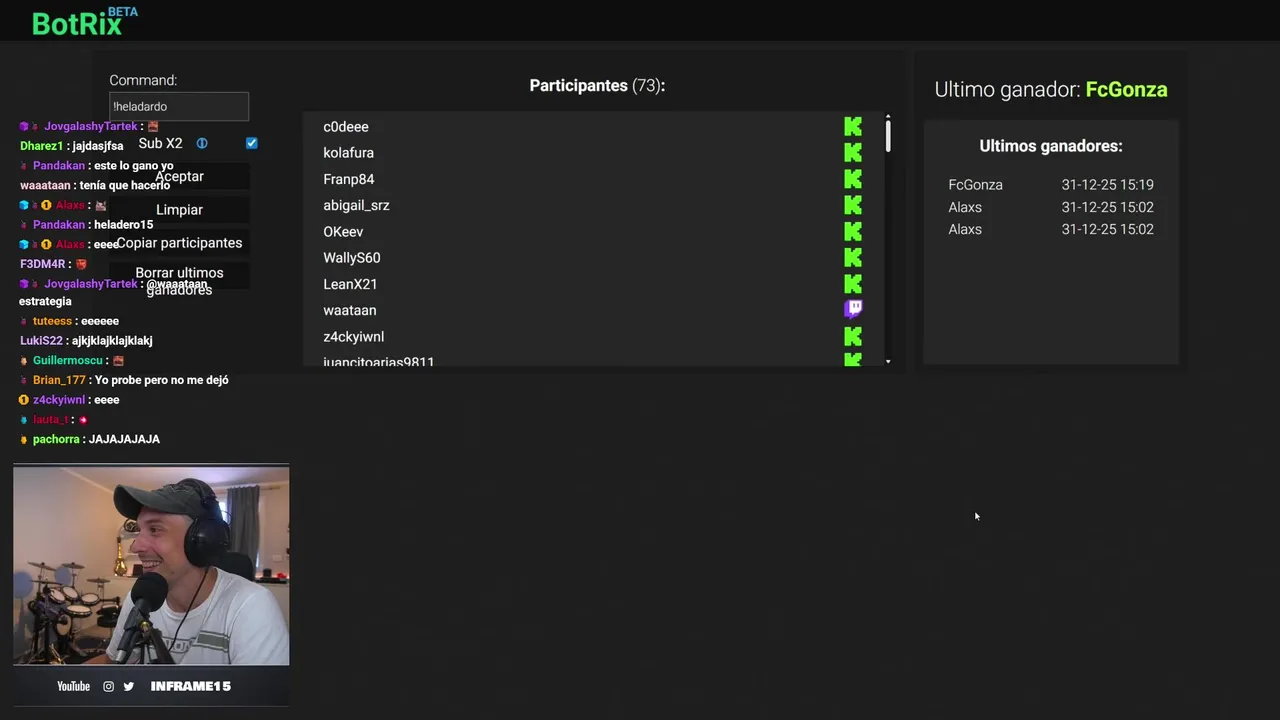This screenshot has height=720, width=1280.
Task: Click the Limpiar button
Action: pos(179,210)
